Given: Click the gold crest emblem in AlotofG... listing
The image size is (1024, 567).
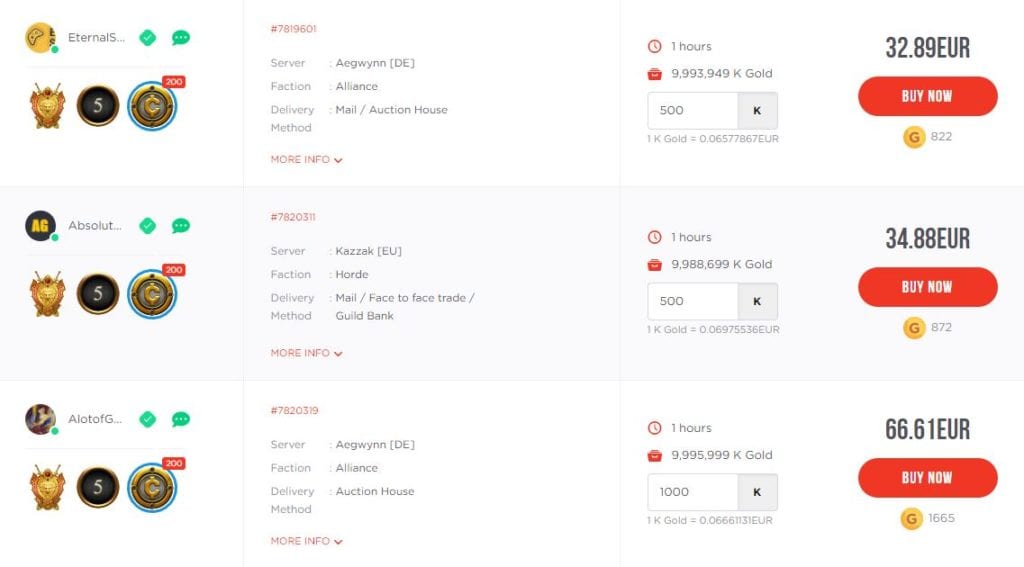Looking at the screenshot, I should tap(48, 487).
